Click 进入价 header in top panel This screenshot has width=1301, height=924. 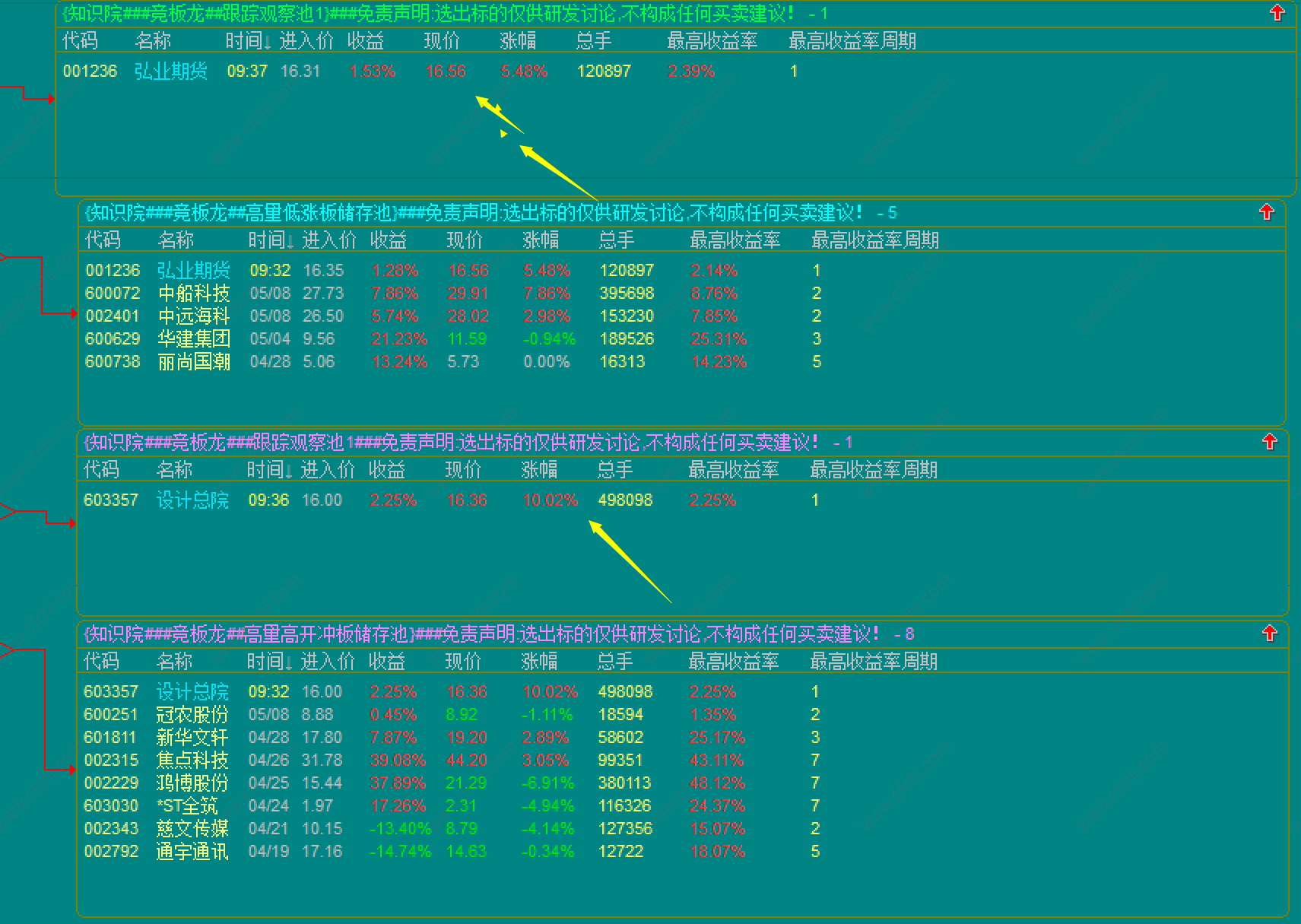tap(306, 41)
